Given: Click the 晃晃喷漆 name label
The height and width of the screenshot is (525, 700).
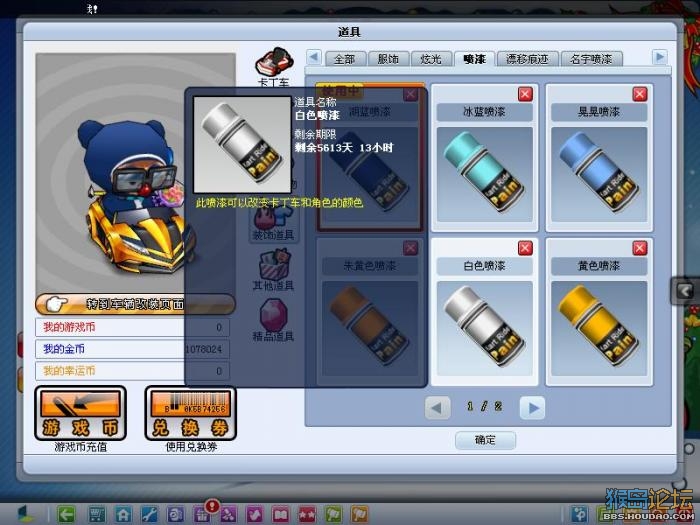Looking at the screenshot, I should click(x=599, y=112).
